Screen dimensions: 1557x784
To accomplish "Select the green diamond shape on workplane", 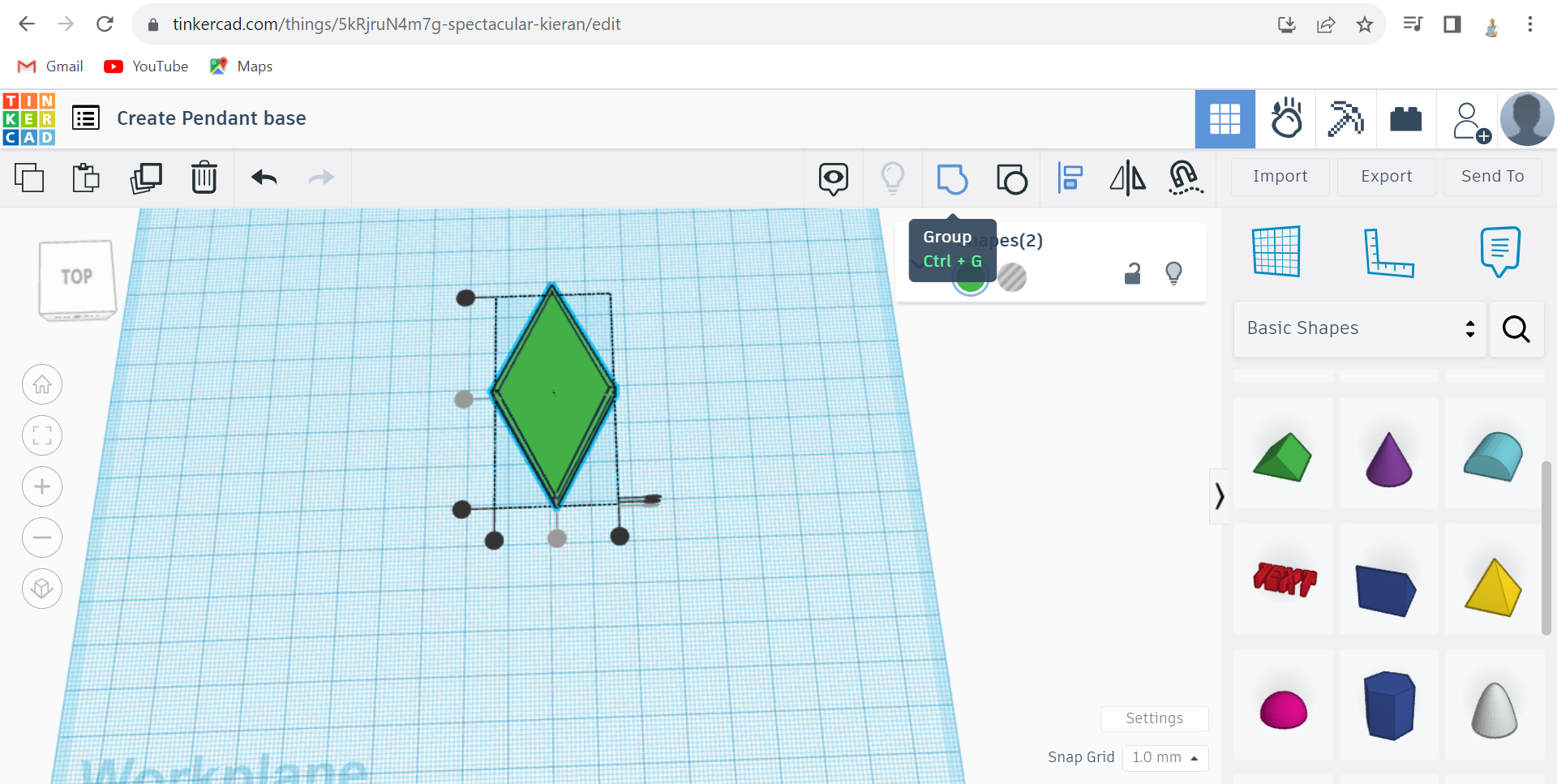I will [x=555, y=396].
